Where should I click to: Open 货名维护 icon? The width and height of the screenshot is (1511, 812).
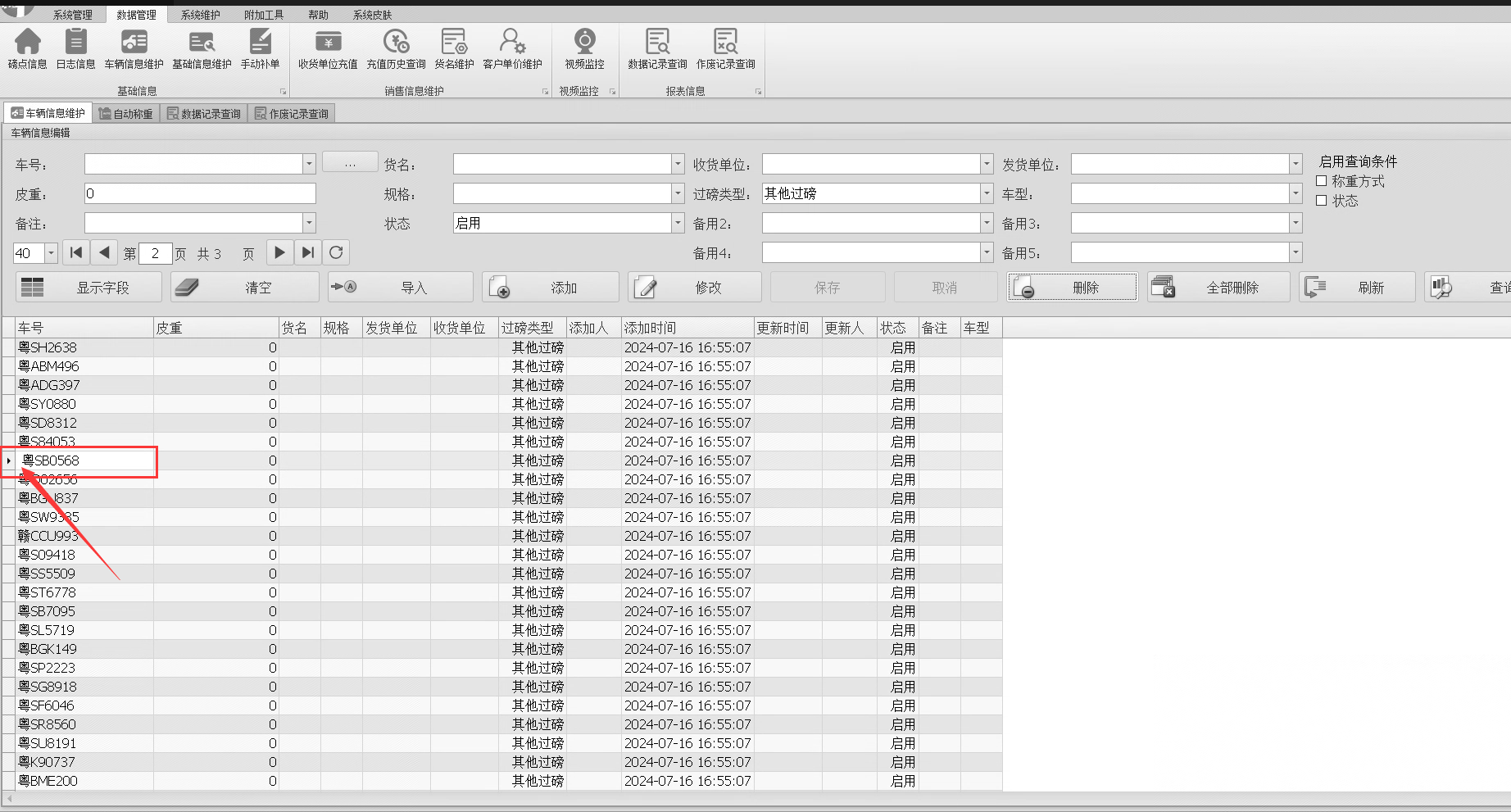coord(454,49)
